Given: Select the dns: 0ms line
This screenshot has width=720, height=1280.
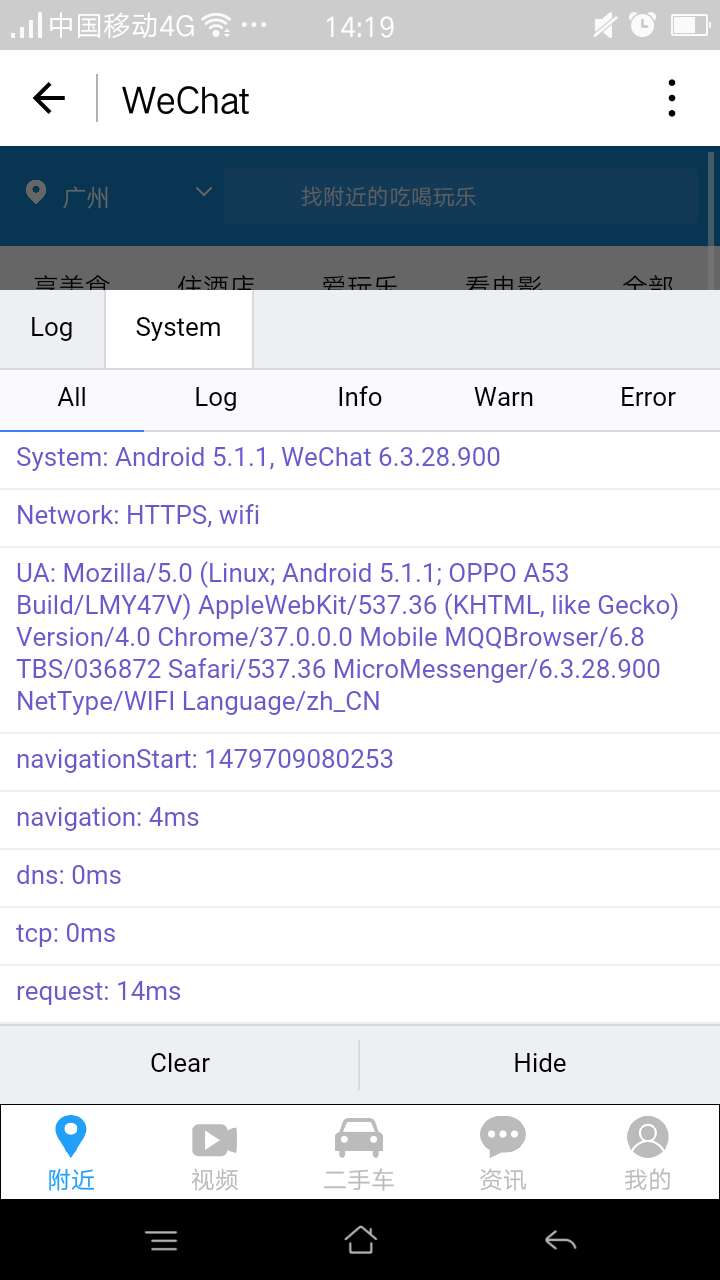Looking at the screenshot, I should click(360, 876).
